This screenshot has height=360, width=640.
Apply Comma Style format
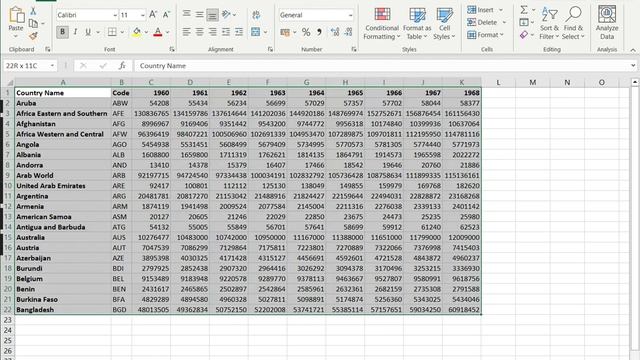319,32
